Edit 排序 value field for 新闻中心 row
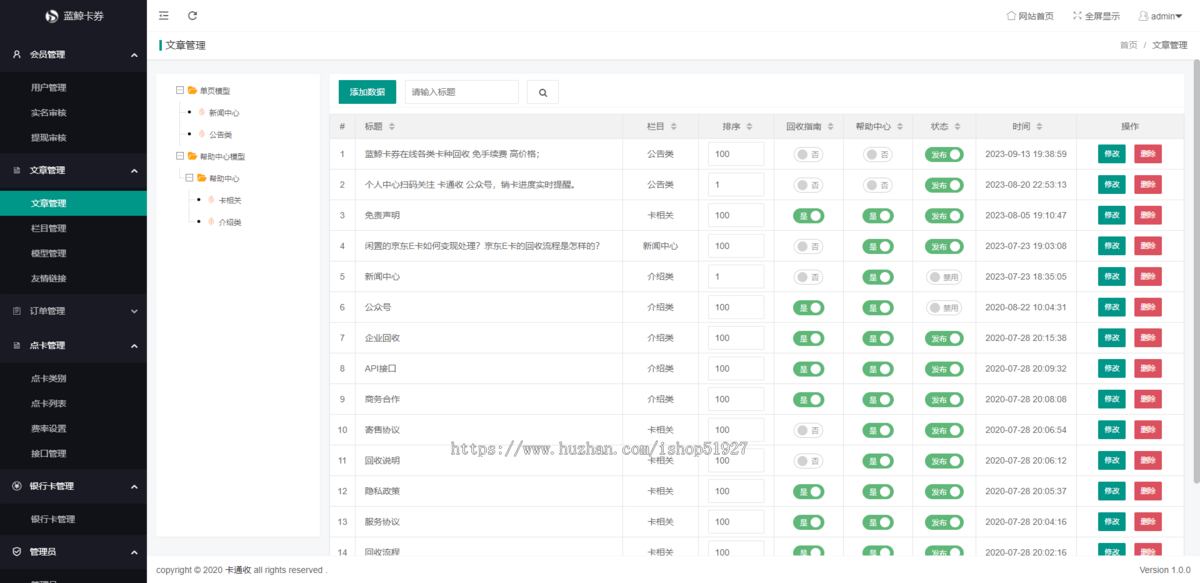The height and width of the screenshot is (583, 1200). [x=736, y=277]
